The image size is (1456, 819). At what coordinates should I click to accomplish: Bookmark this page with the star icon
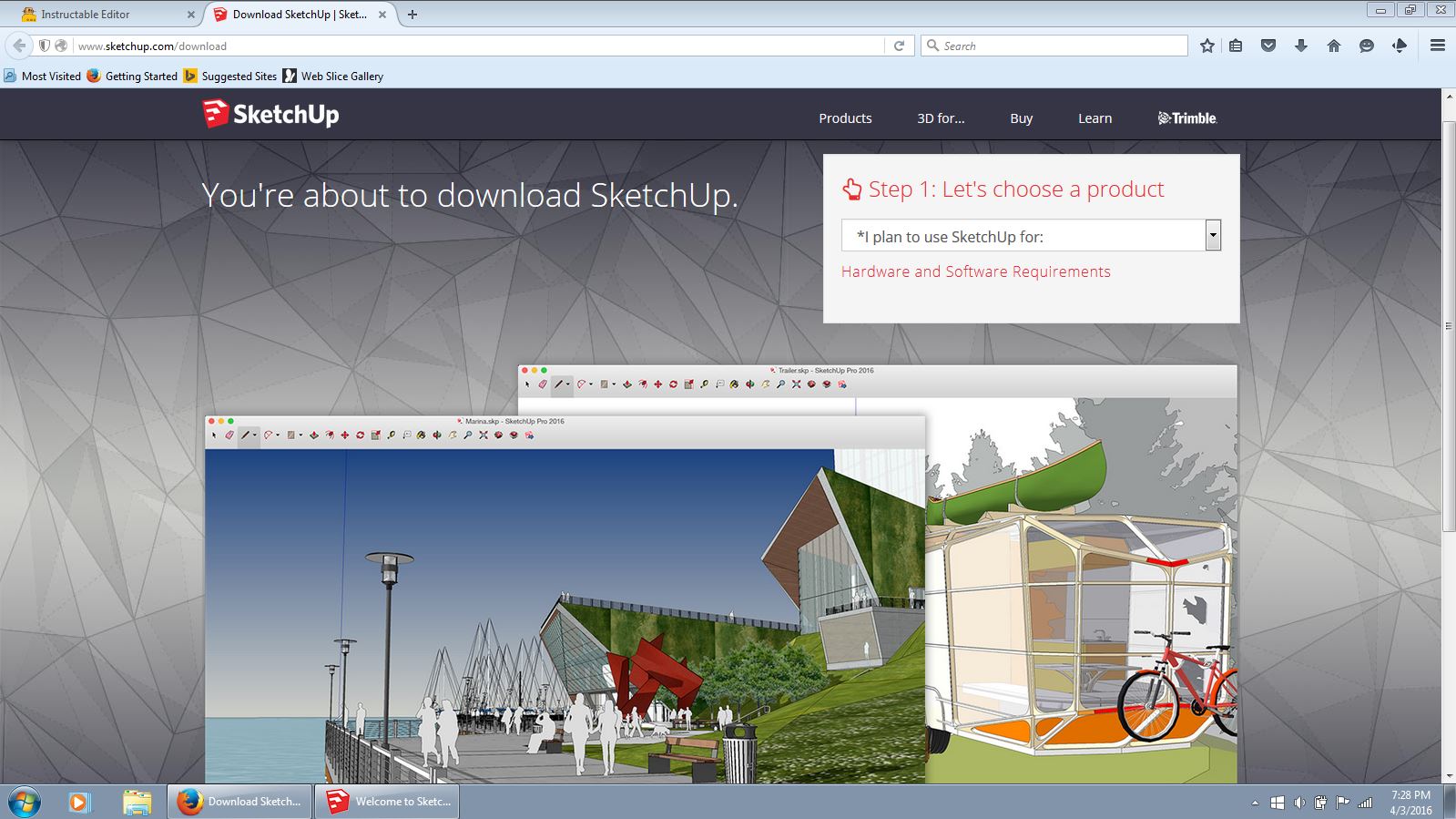(1207, 46)
